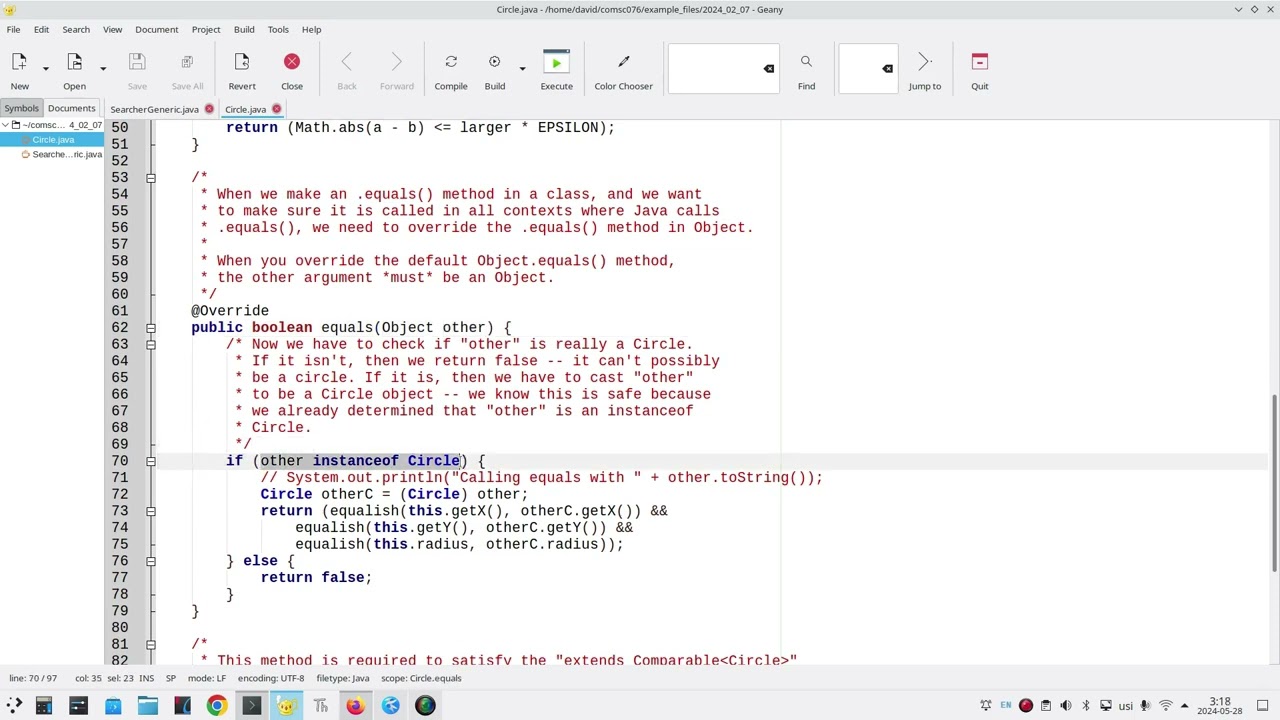Open a file via Open toolbar icon

pyautogui.click(x=74, y=71)
